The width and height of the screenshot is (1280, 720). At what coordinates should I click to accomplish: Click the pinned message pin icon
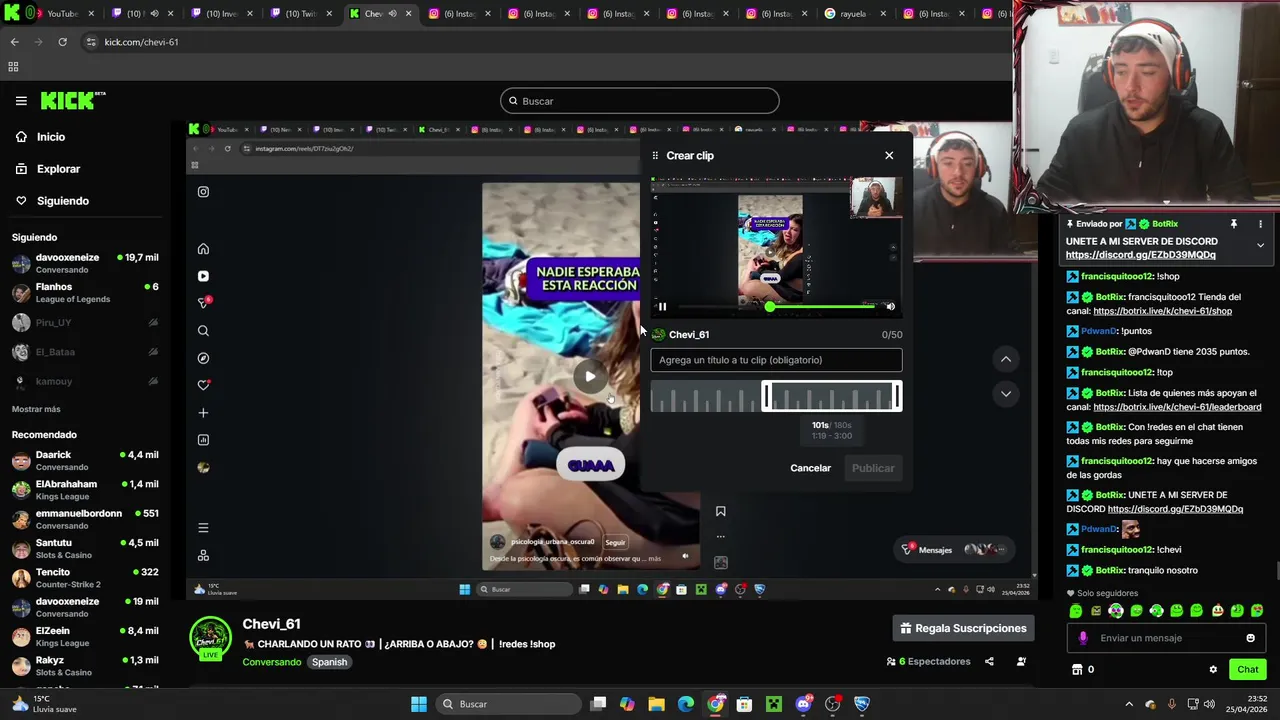click(1233, 224)
